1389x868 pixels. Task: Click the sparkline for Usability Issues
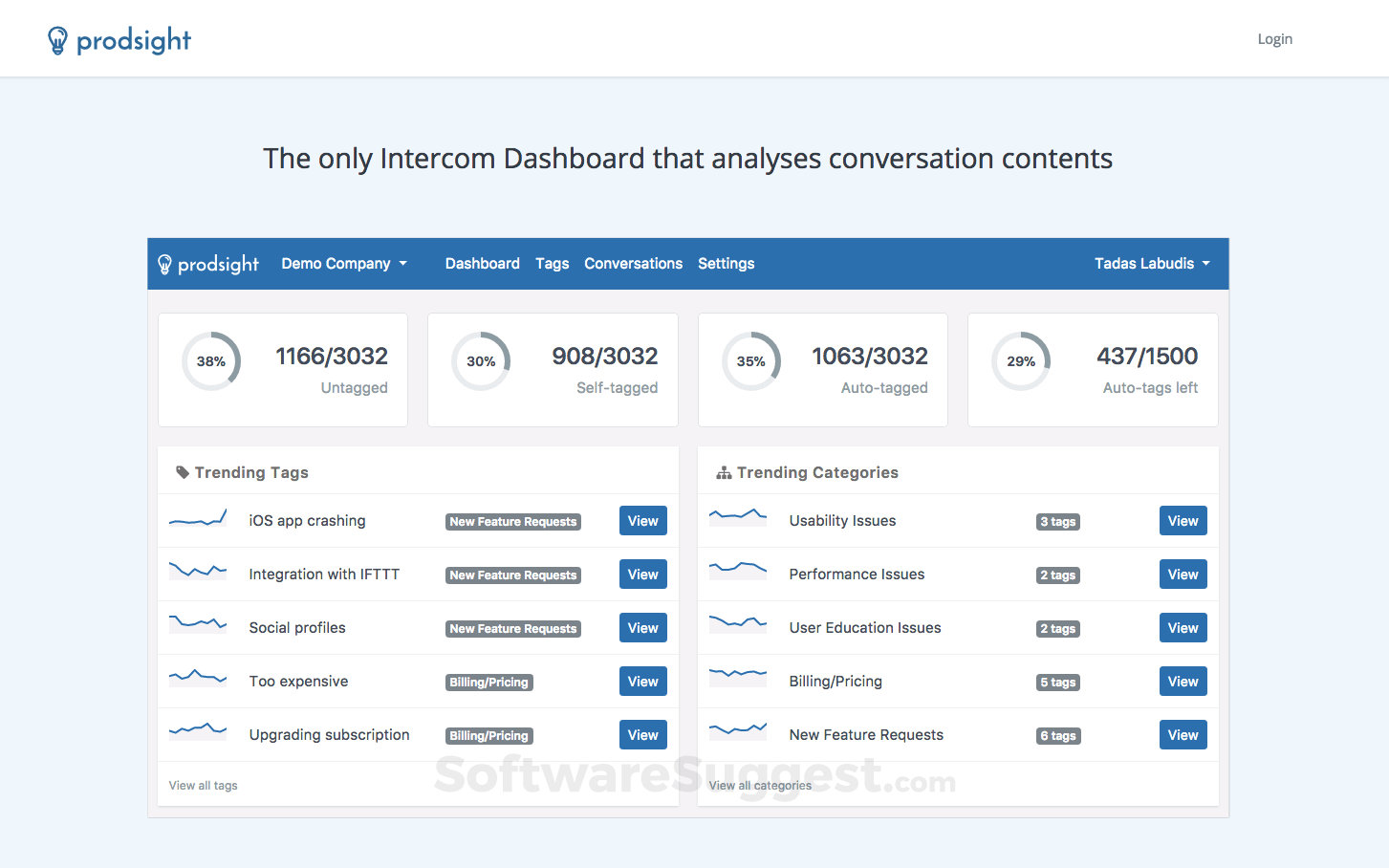click(x=738, y=517)
